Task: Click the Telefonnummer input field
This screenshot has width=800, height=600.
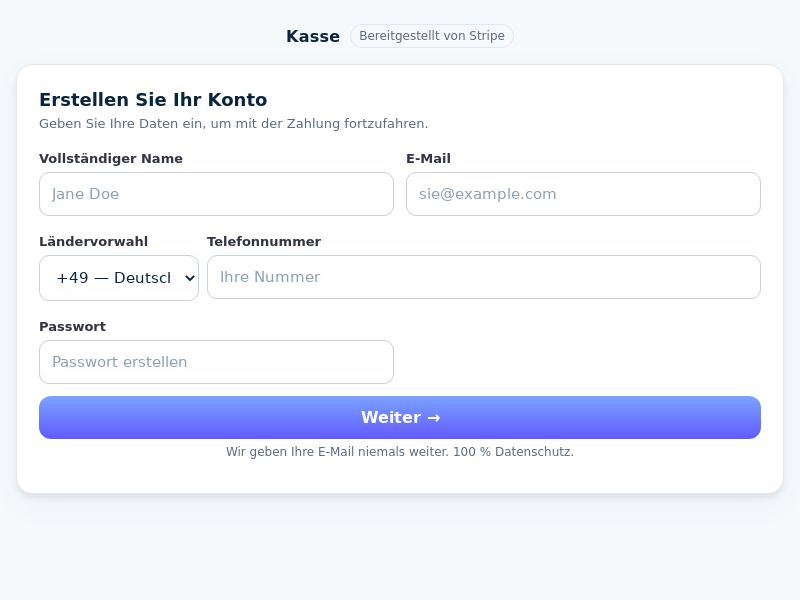Action: (x=483, y=277)
